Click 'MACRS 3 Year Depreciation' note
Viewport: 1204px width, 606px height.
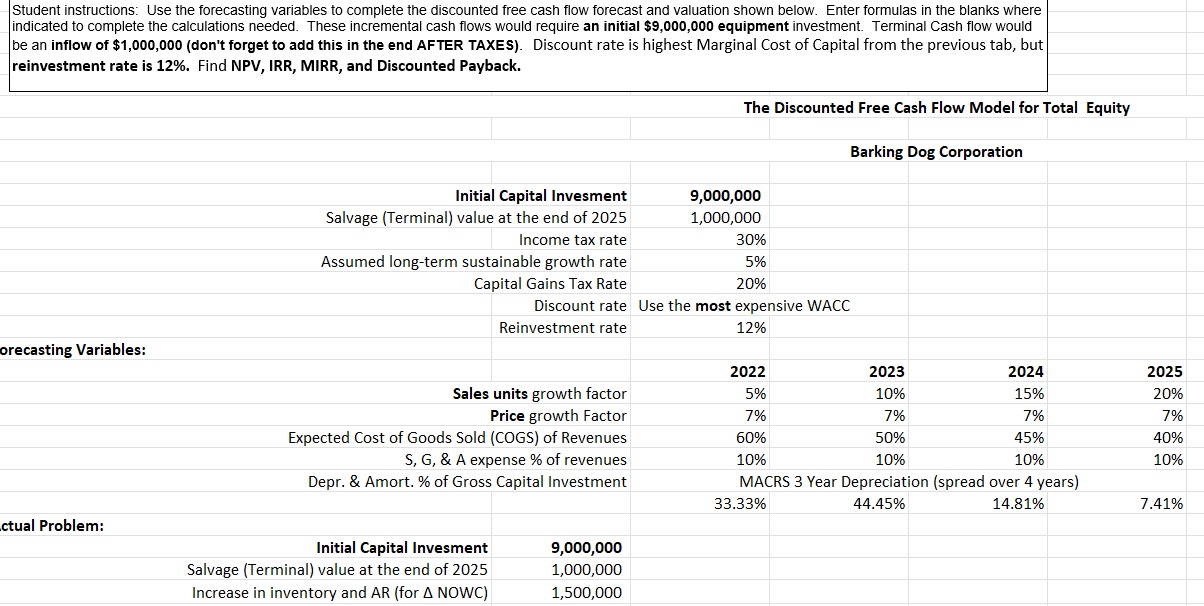click(x=909, y=481)
